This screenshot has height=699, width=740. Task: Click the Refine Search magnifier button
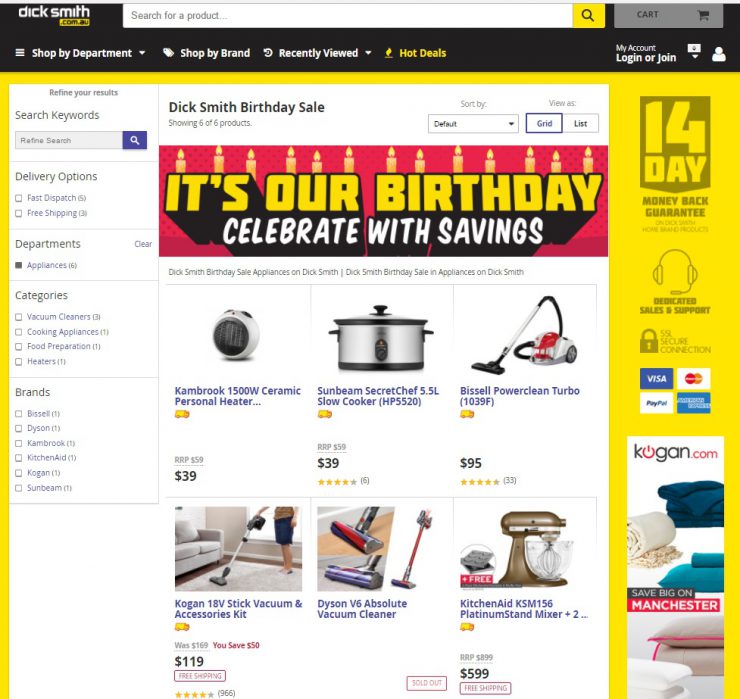tap(135, 140)
